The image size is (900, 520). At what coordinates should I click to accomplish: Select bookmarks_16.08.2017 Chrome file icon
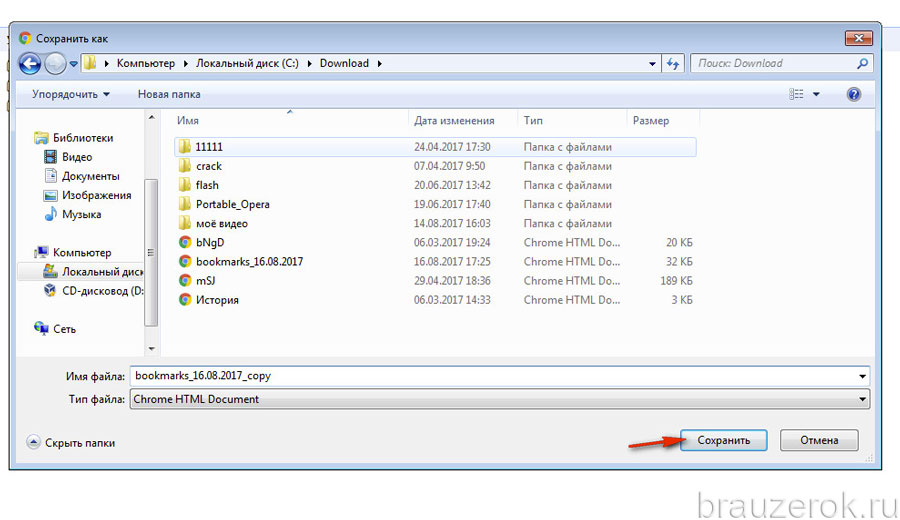[185, 262]
